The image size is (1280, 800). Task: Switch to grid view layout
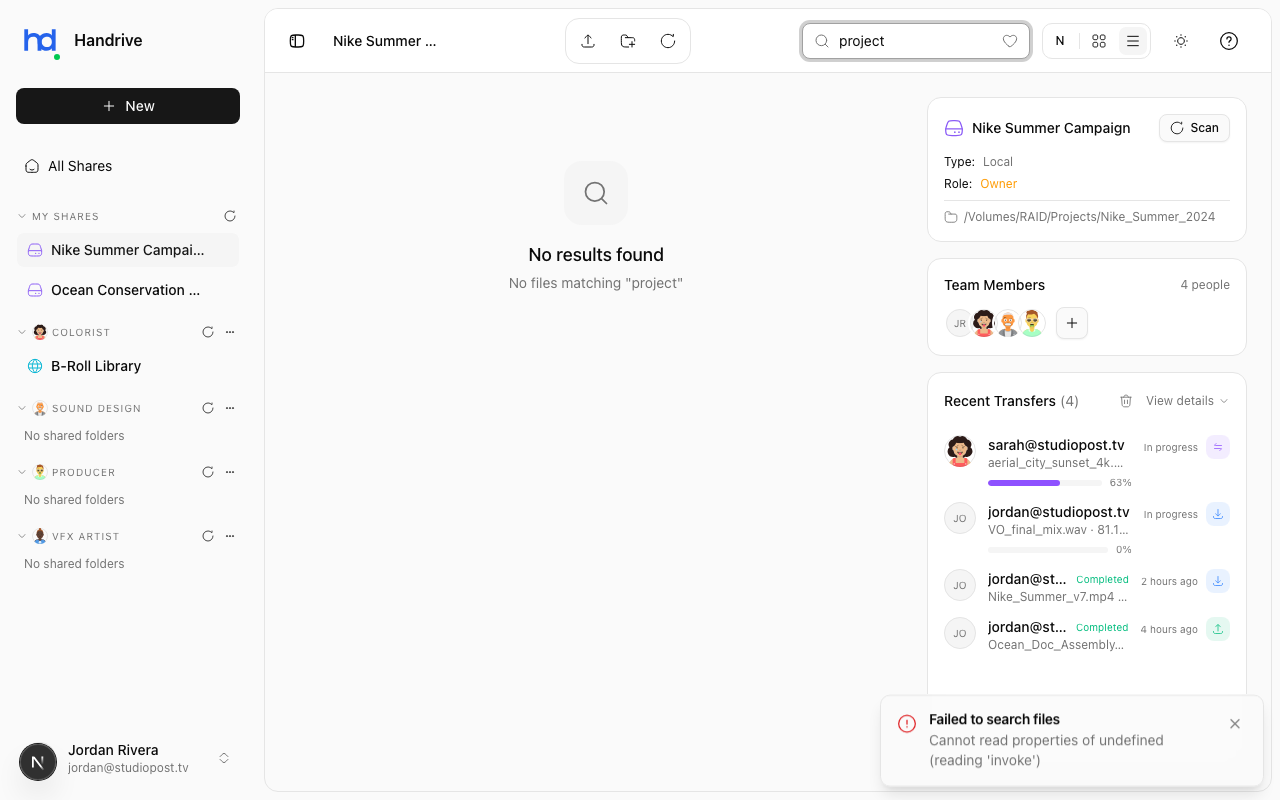click(1098, 41)
